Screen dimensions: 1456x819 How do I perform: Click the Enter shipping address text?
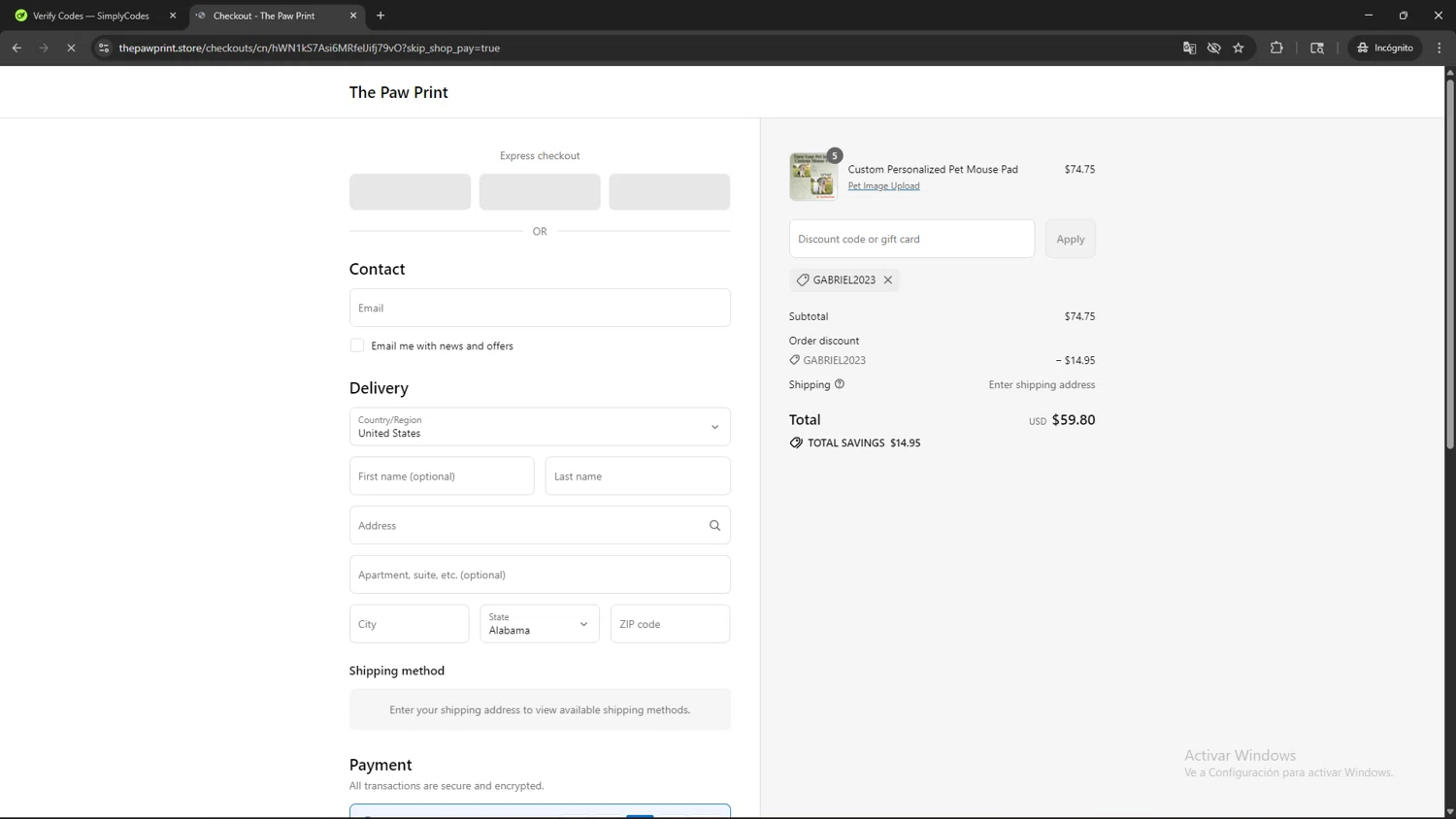point(1042,384)
